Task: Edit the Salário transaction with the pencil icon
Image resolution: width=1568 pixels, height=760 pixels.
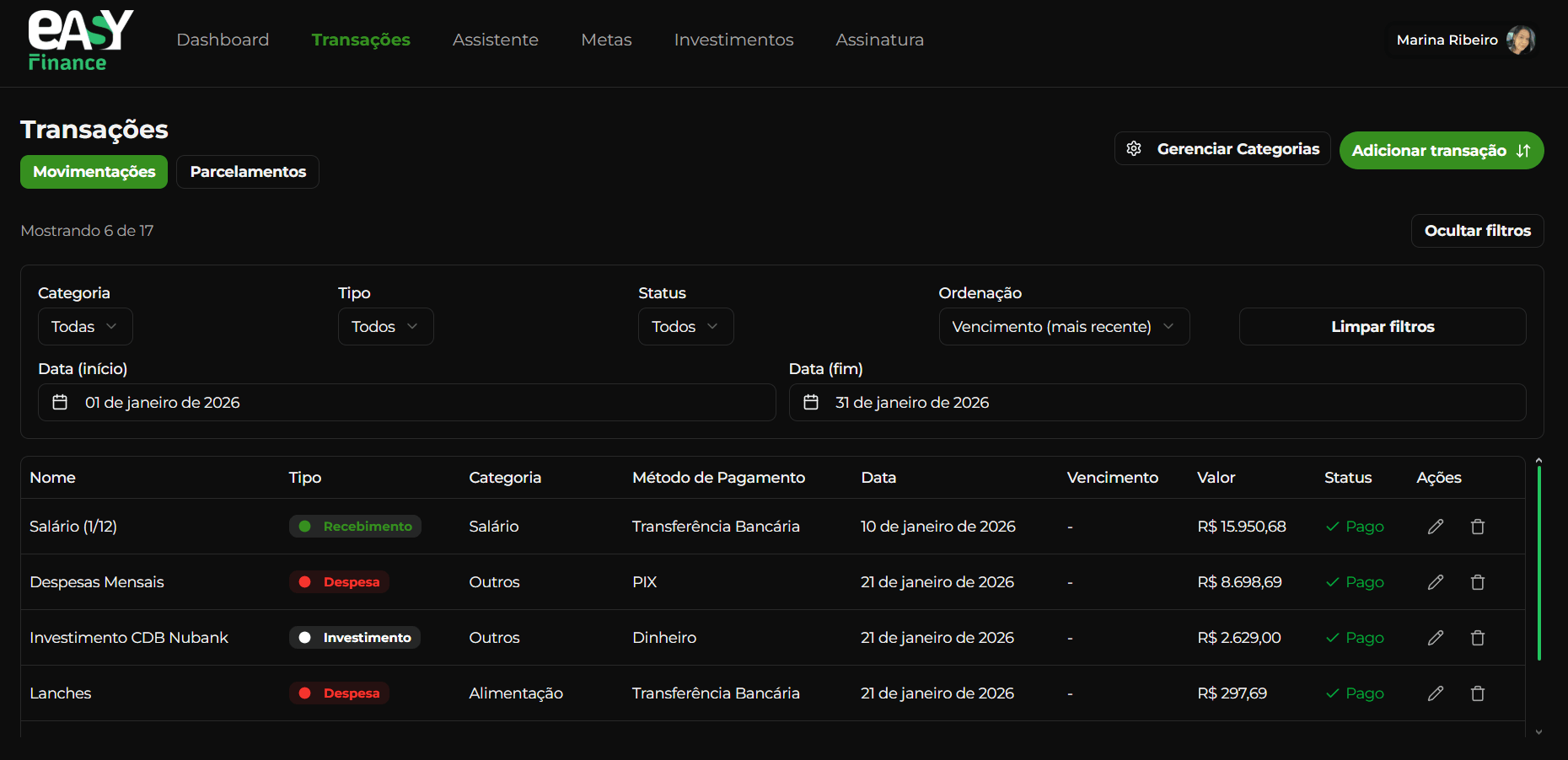Action: [x=1436, y=526]
